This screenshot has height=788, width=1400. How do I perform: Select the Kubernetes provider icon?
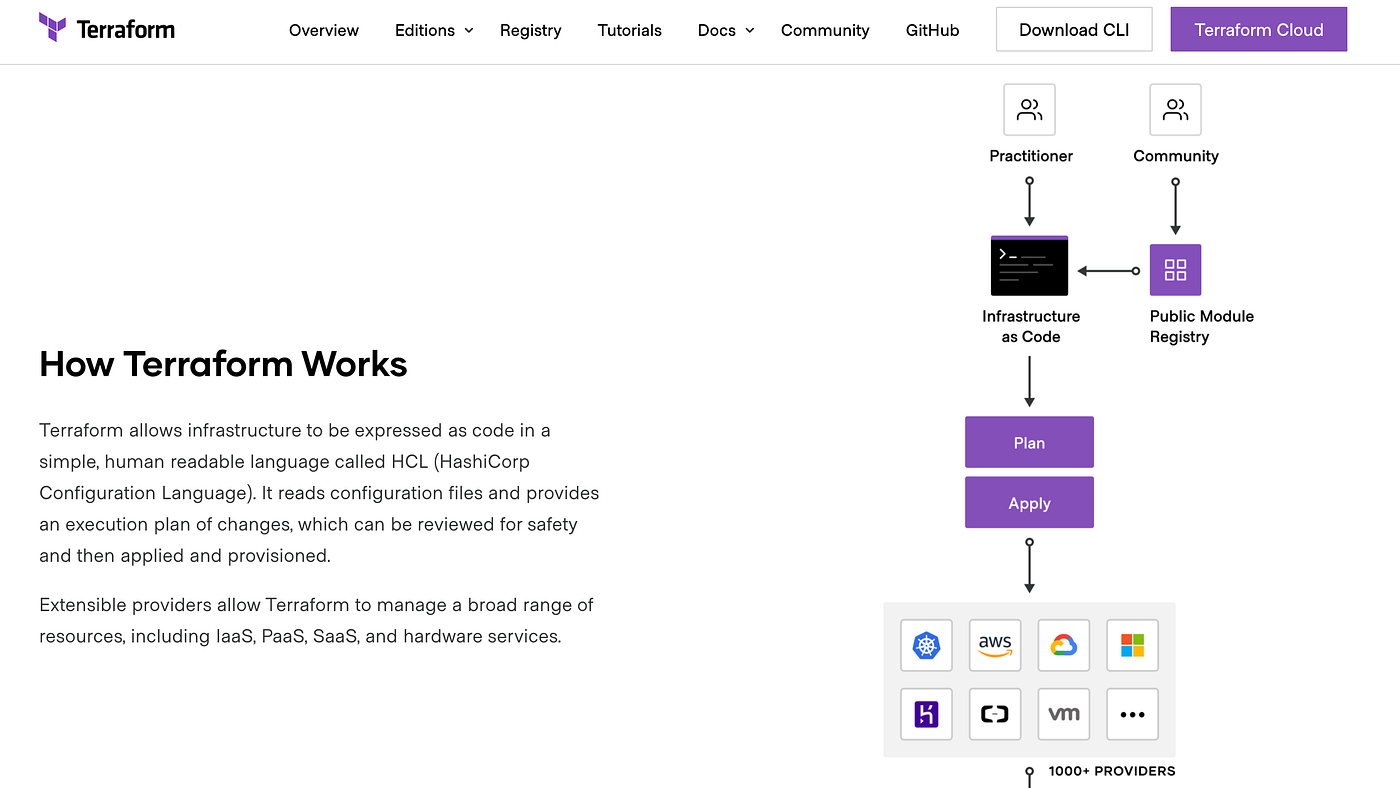[926, 645]
